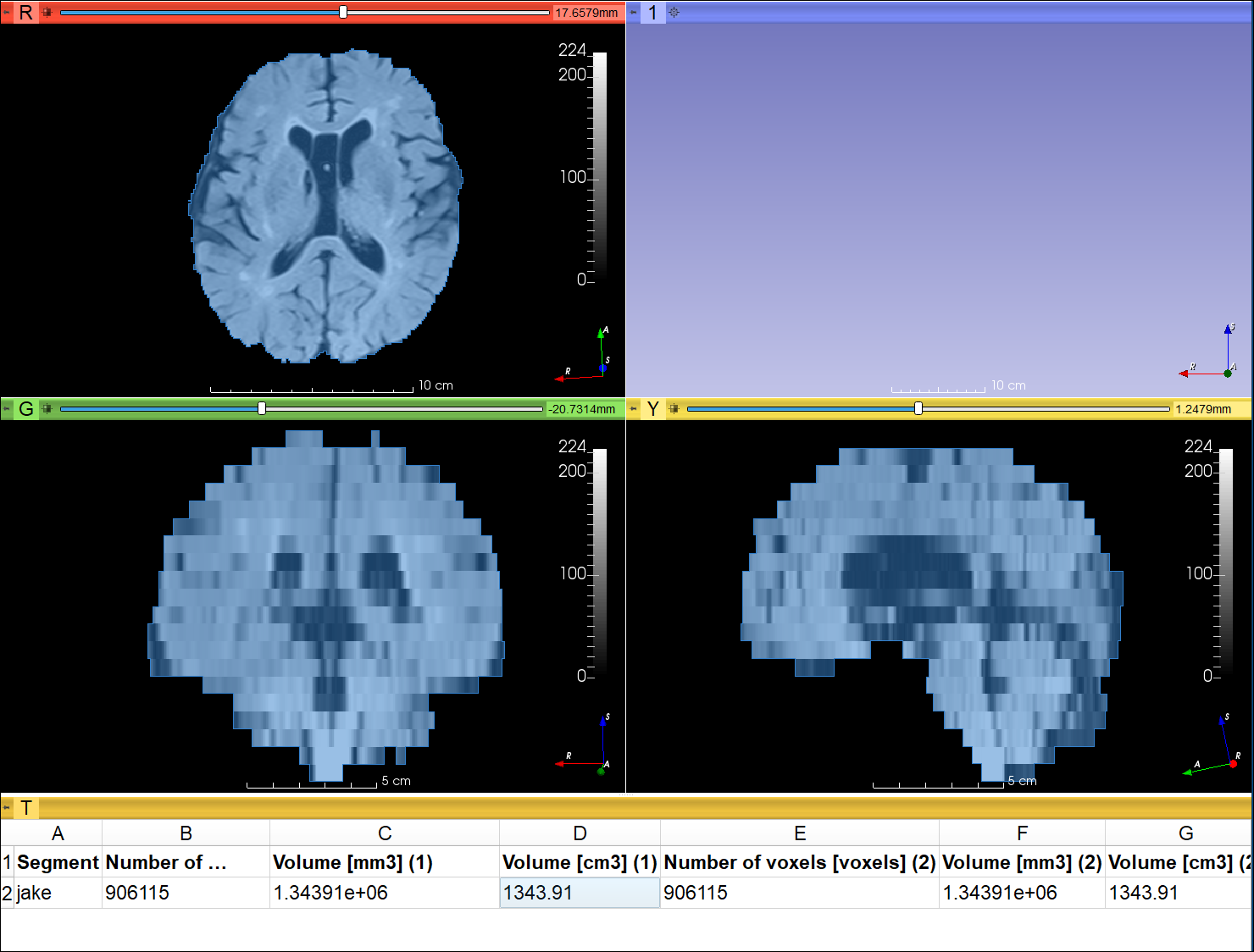Click the Volume [cm3] (1) column header
Screen dimensions: 1254x952
pyautogui.click(x=580, y=862)
